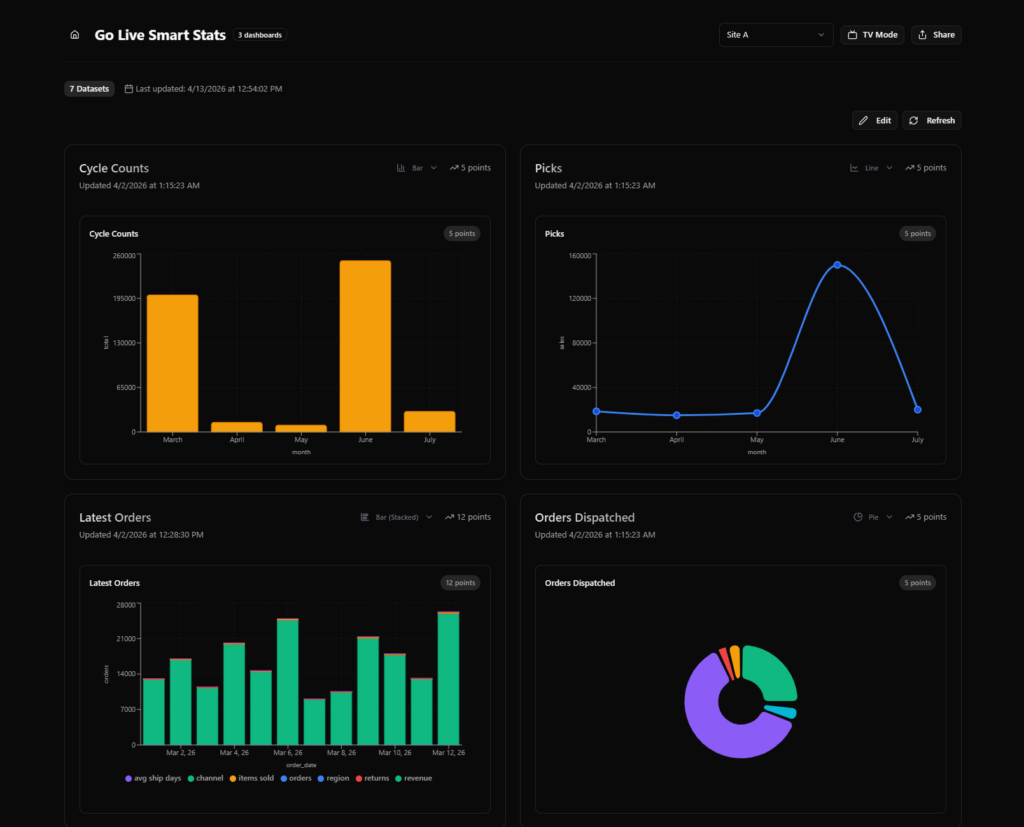
Task: Open the 3 dashboards badge
Action: pyautogui.click(x=260, y=35)
